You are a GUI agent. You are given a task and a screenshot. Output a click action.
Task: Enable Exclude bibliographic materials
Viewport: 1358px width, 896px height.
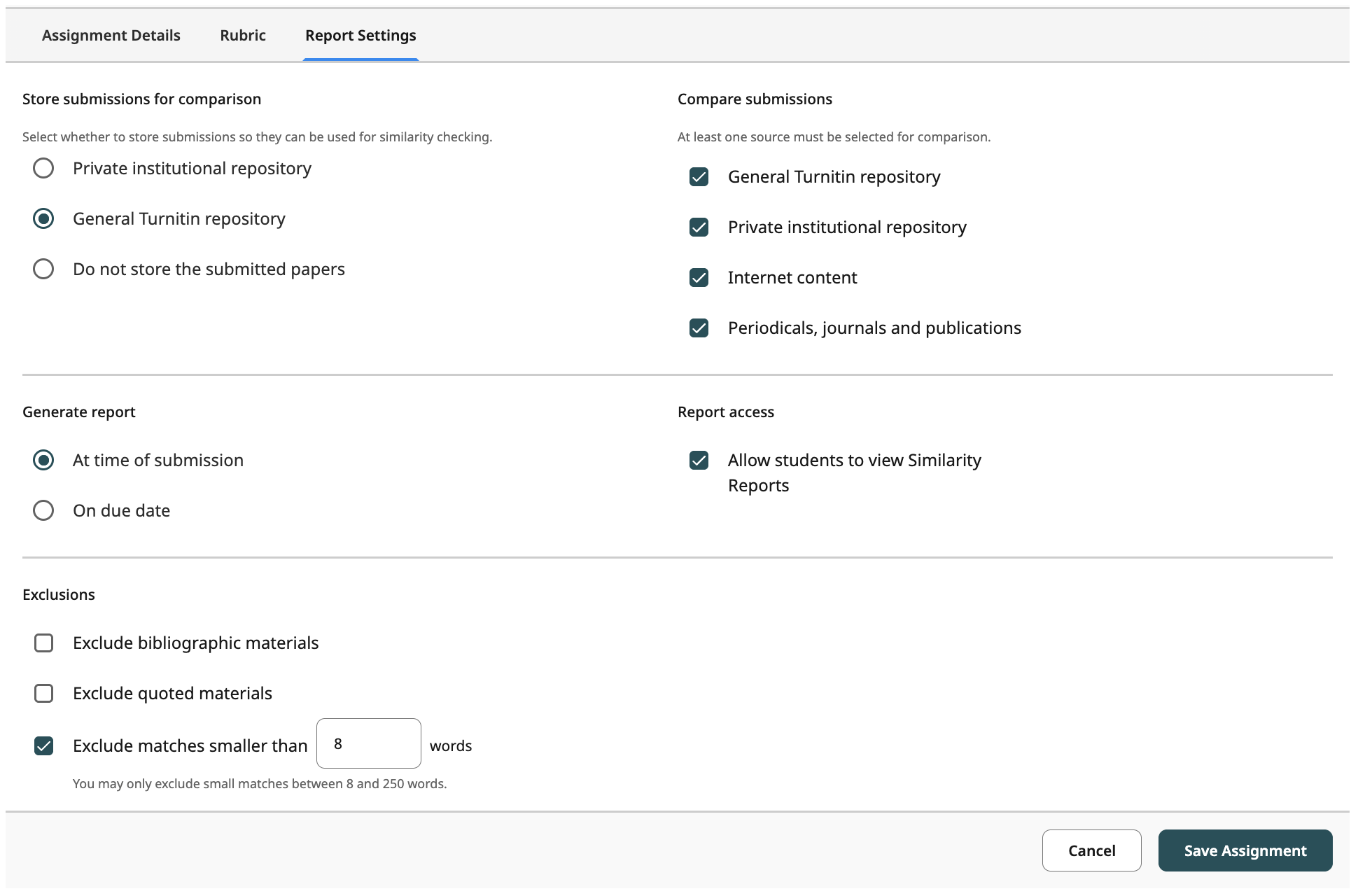pyautogui.click(x=43, y=643)
